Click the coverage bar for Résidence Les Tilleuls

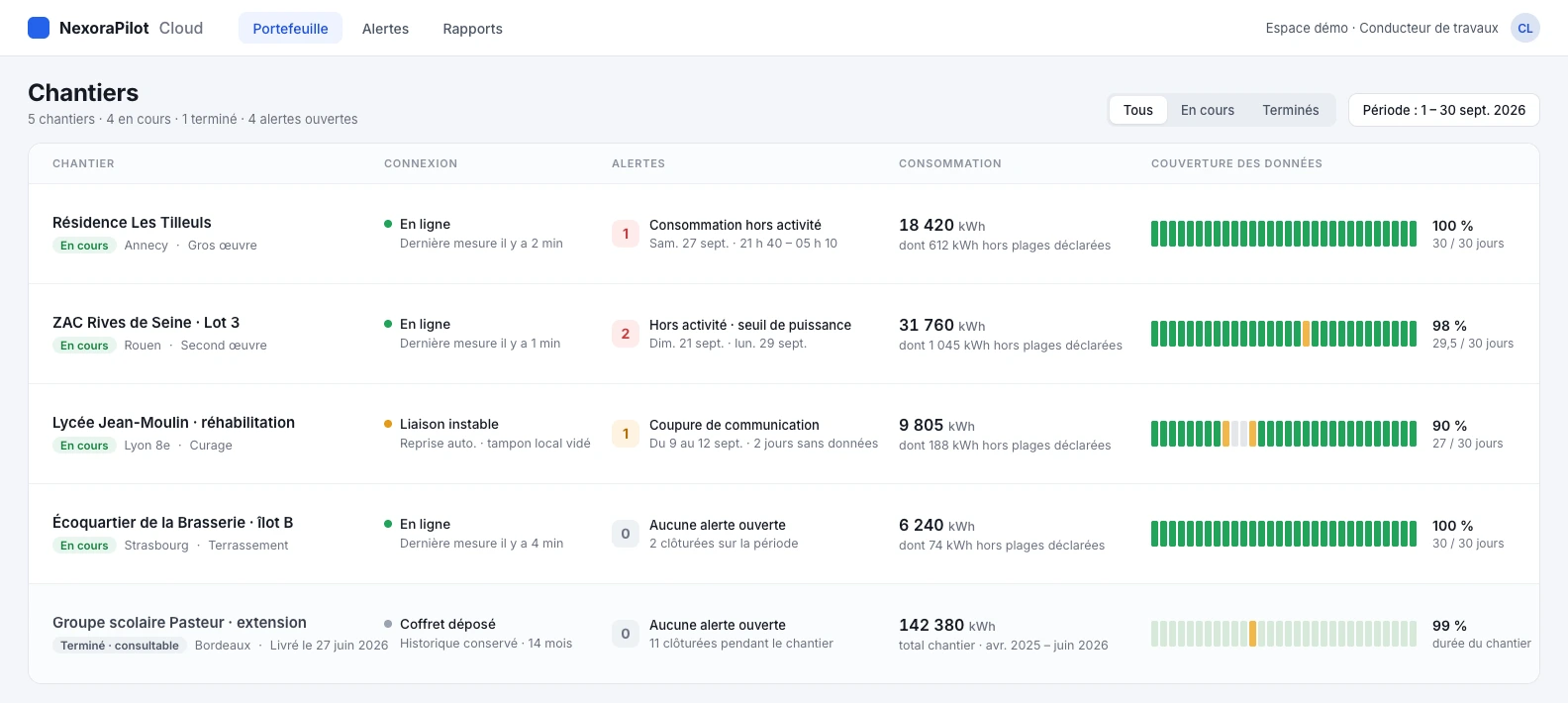(1284, 234)
